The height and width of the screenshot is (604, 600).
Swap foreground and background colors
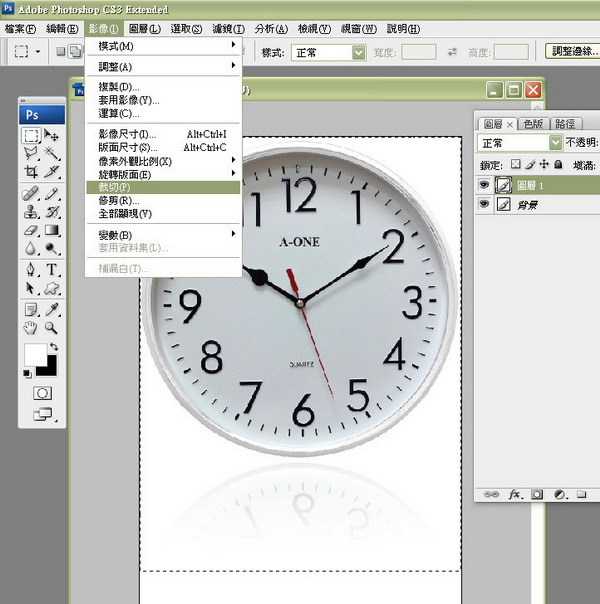click(x=54, y=346)
